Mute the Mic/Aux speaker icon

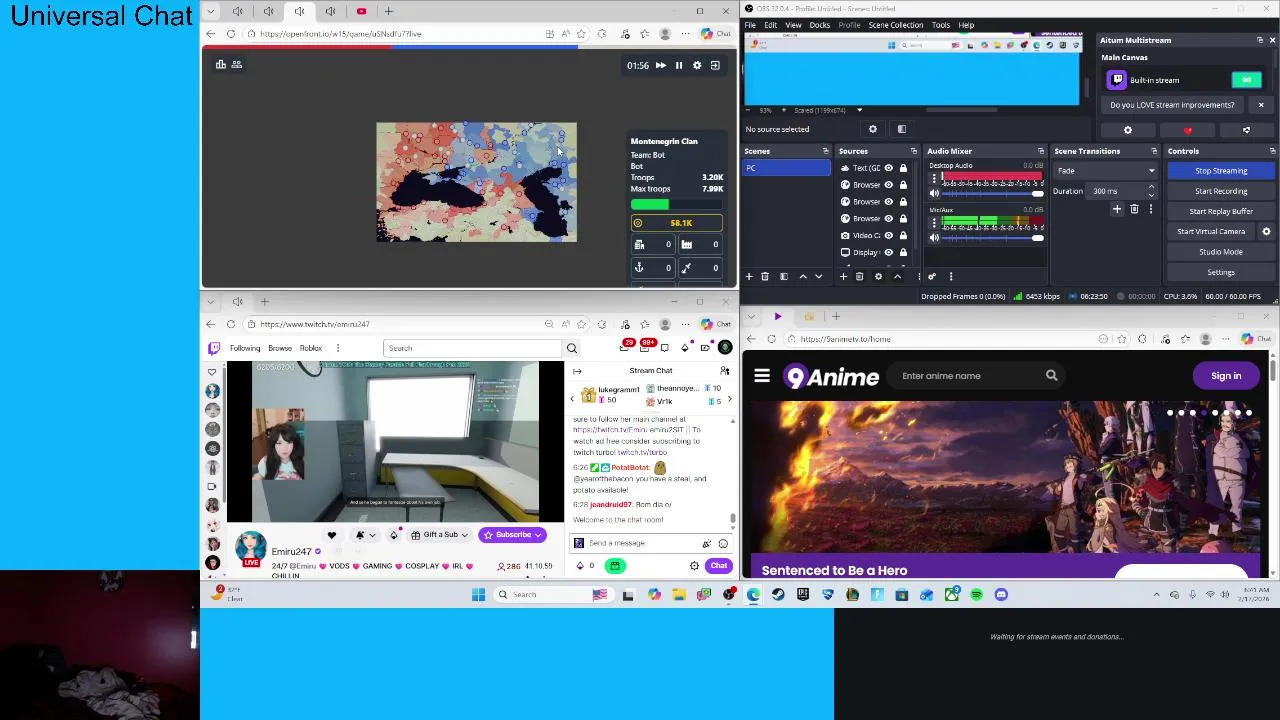tap(934, 238)
